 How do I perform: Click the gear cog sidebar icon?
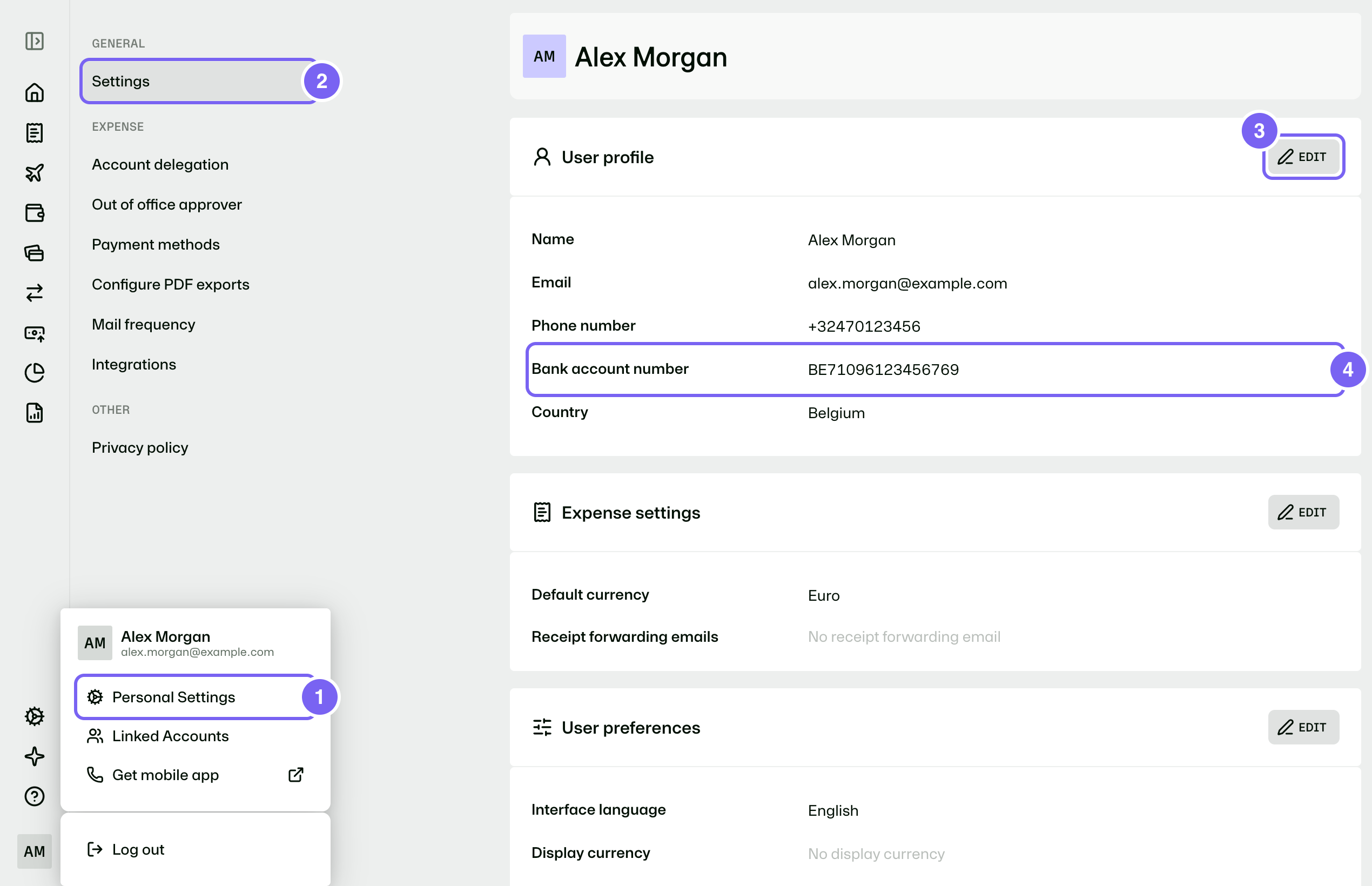(x=35, y=716)
